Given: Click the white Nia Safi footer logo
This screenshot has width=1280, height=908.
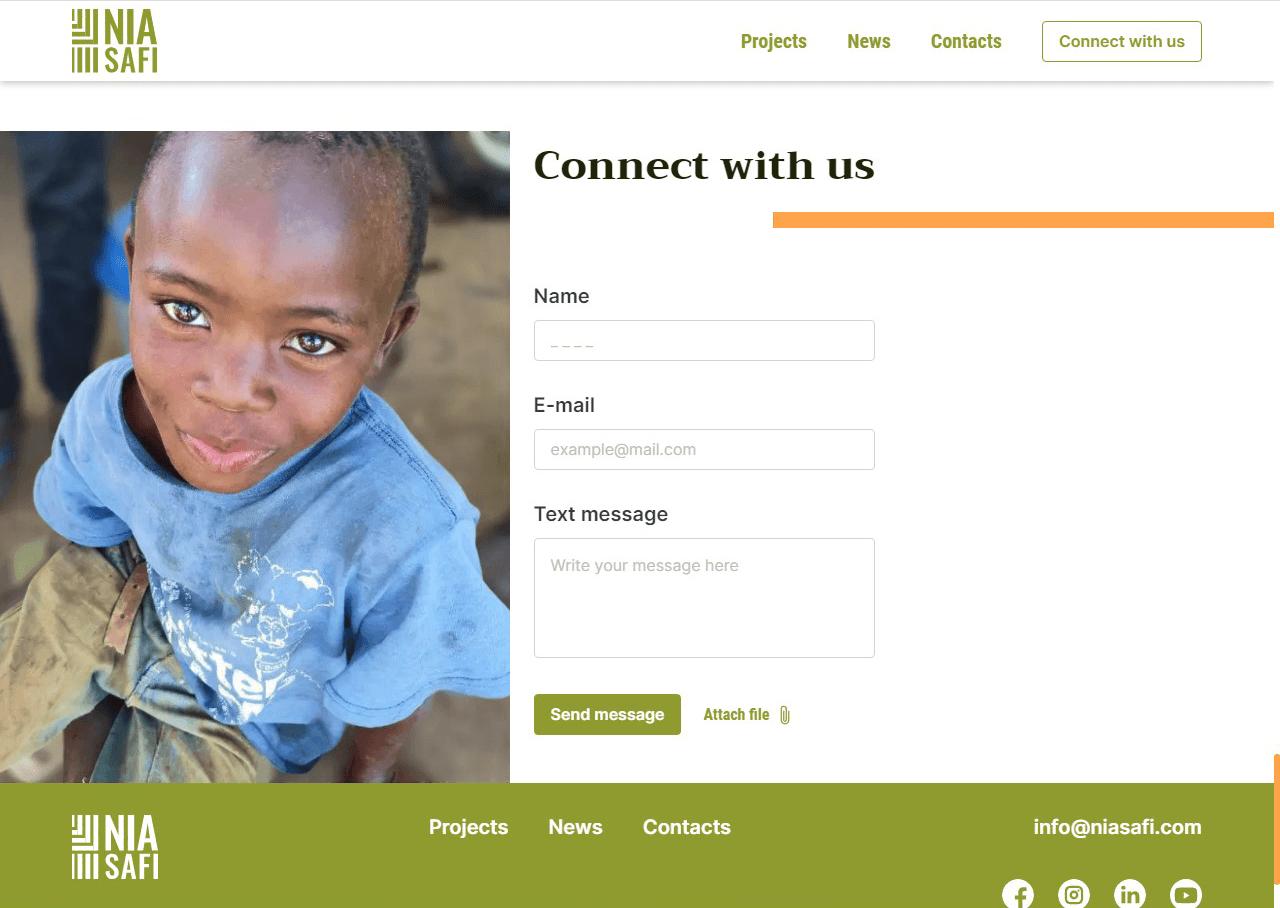Looking at the screenshot, I should point(114,847).
